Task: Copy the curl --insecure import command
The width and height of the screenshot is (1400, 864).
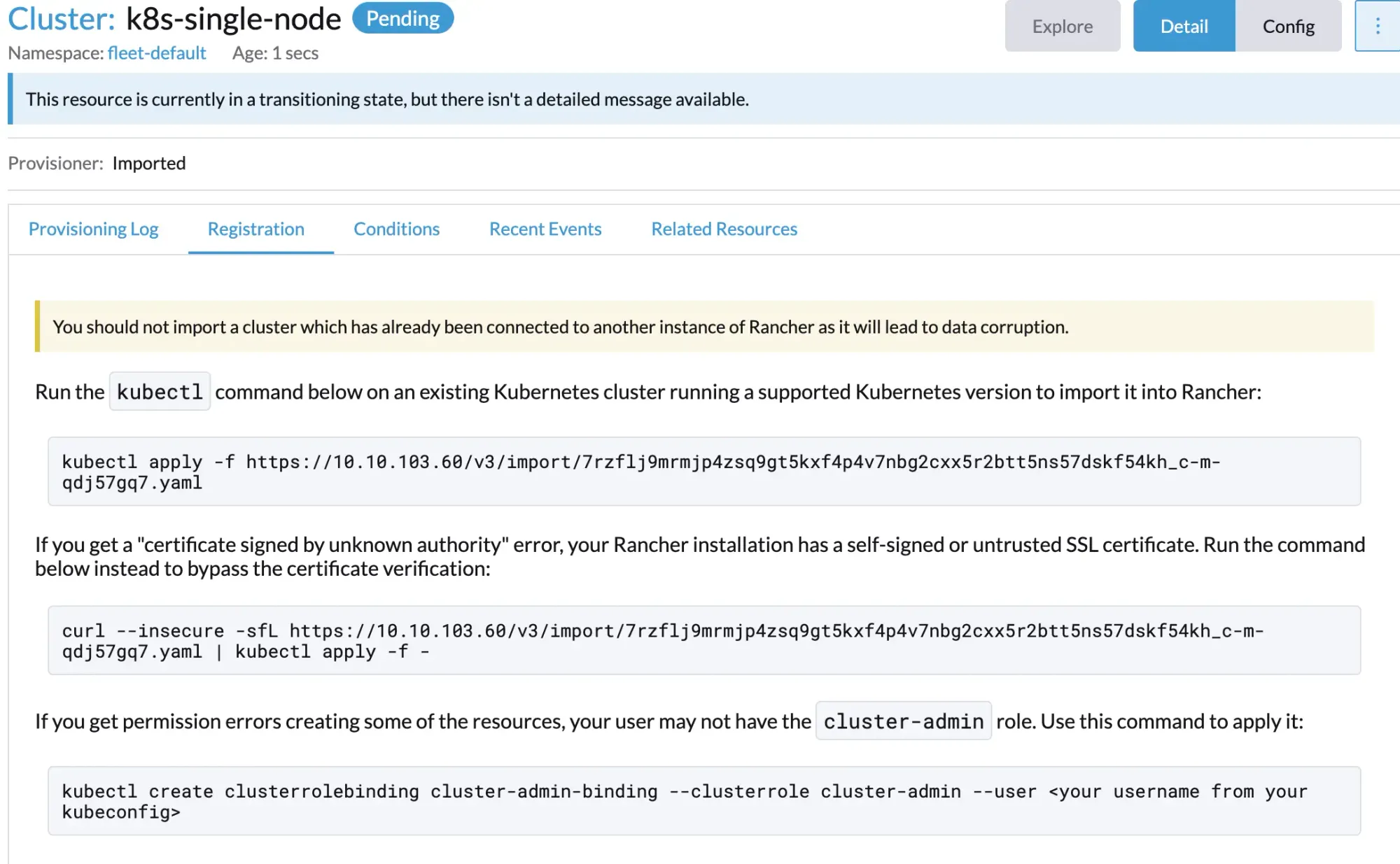Action: point(703,640)
